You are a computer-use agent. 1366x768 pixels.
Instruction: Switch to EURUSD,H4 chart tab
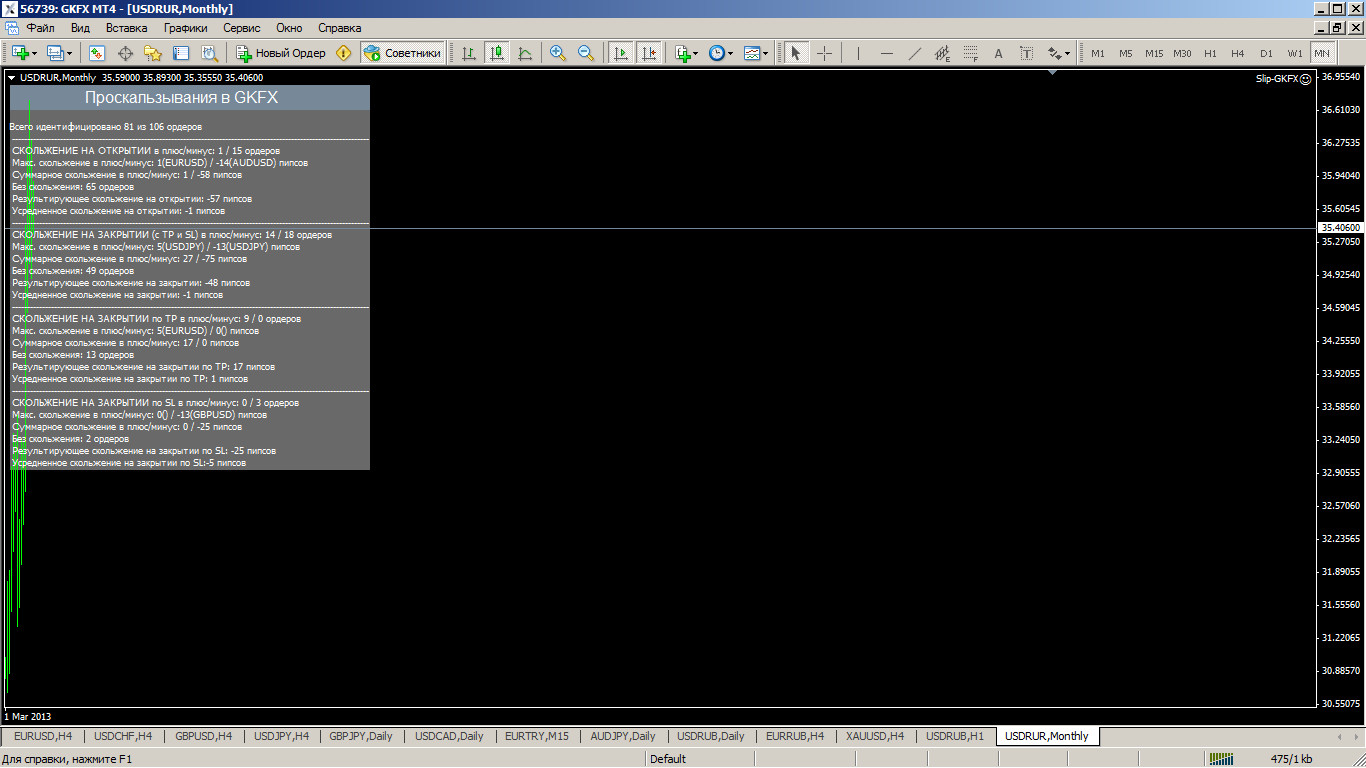pyautogui.click(x=43, y=736)
